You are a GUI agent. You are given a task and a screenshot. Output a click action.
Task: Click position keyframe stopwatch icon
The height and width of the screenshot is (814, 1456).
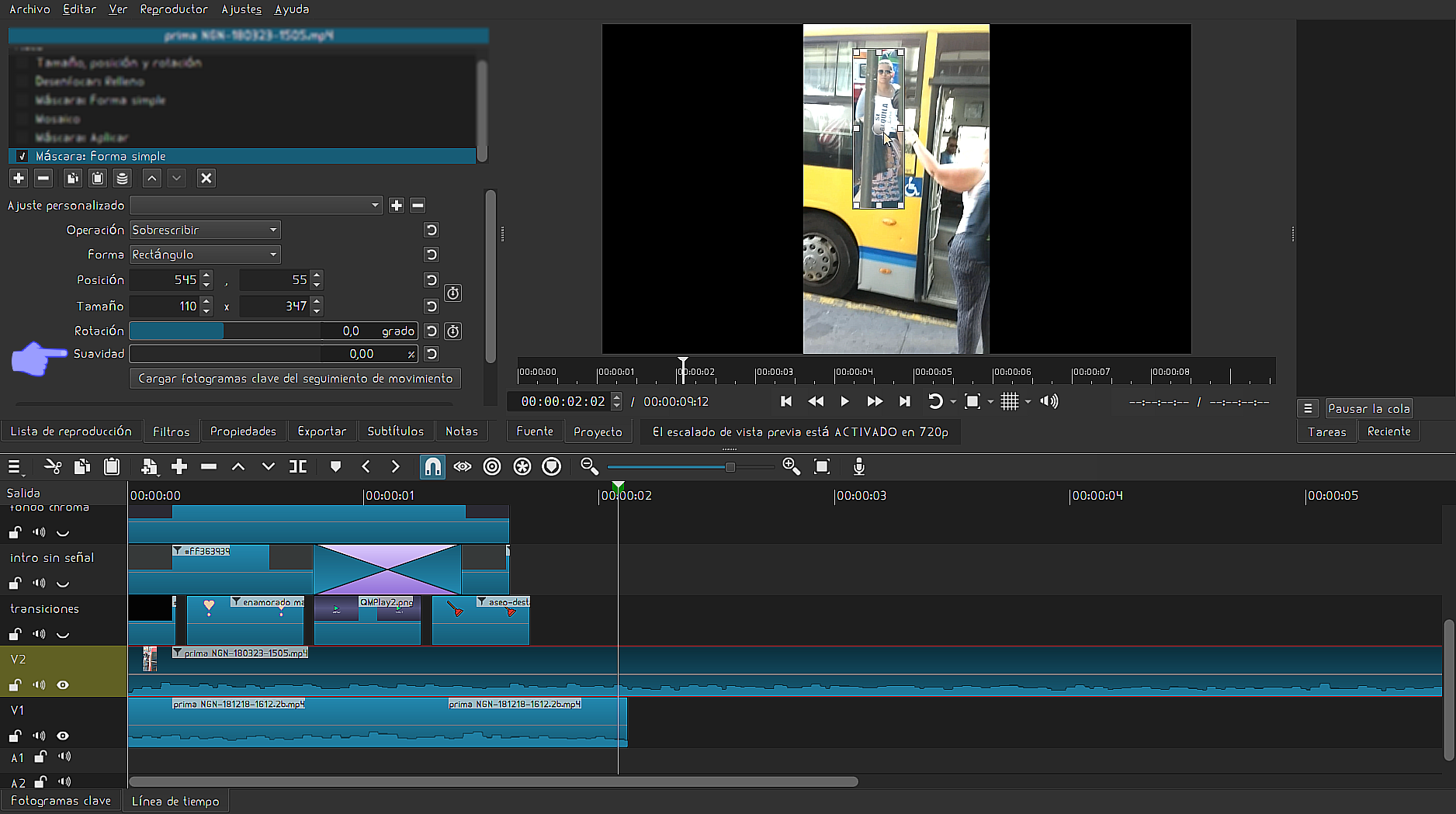point(453,293)
